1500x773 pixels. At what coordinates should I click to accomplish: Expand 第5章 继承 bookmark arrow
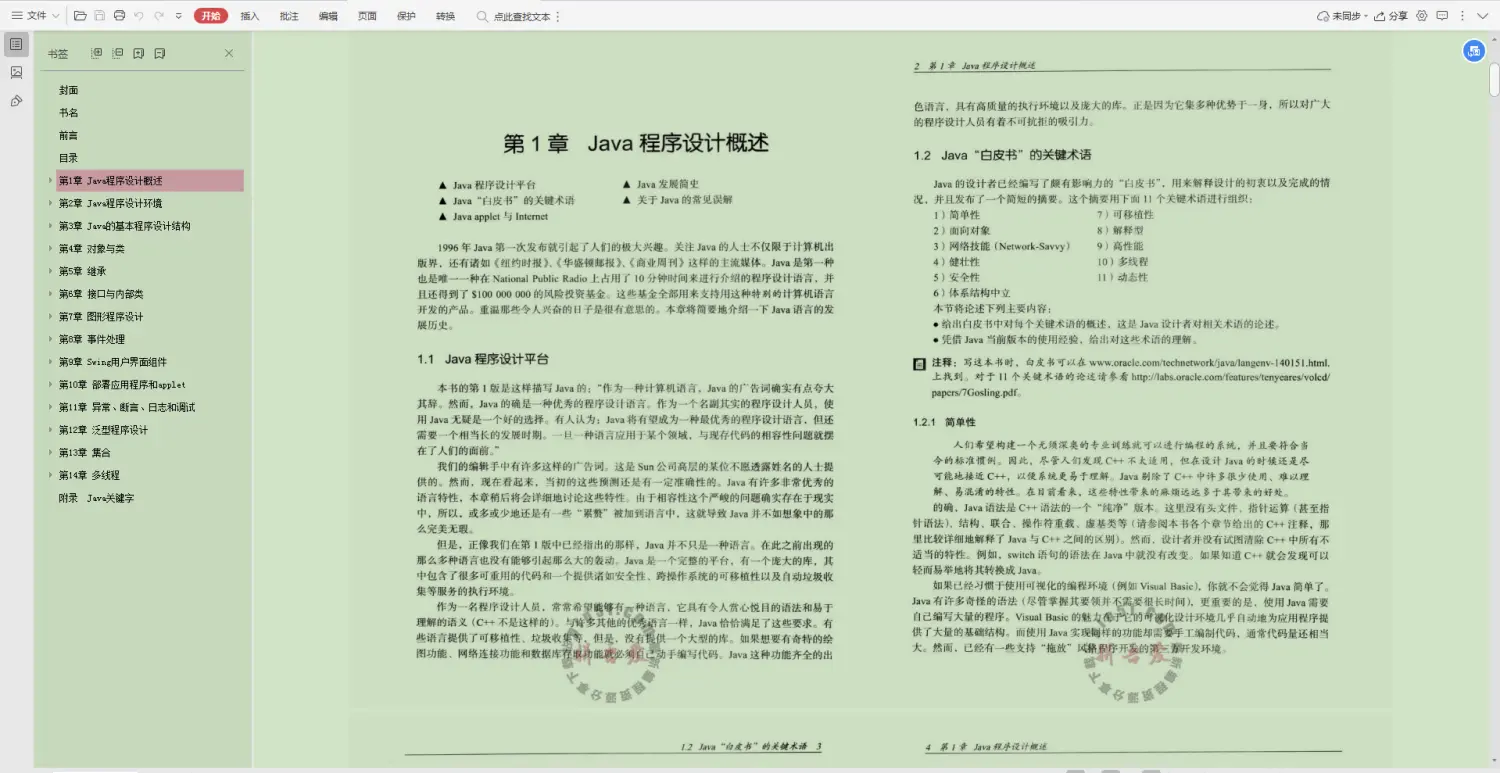click(50, 271)
